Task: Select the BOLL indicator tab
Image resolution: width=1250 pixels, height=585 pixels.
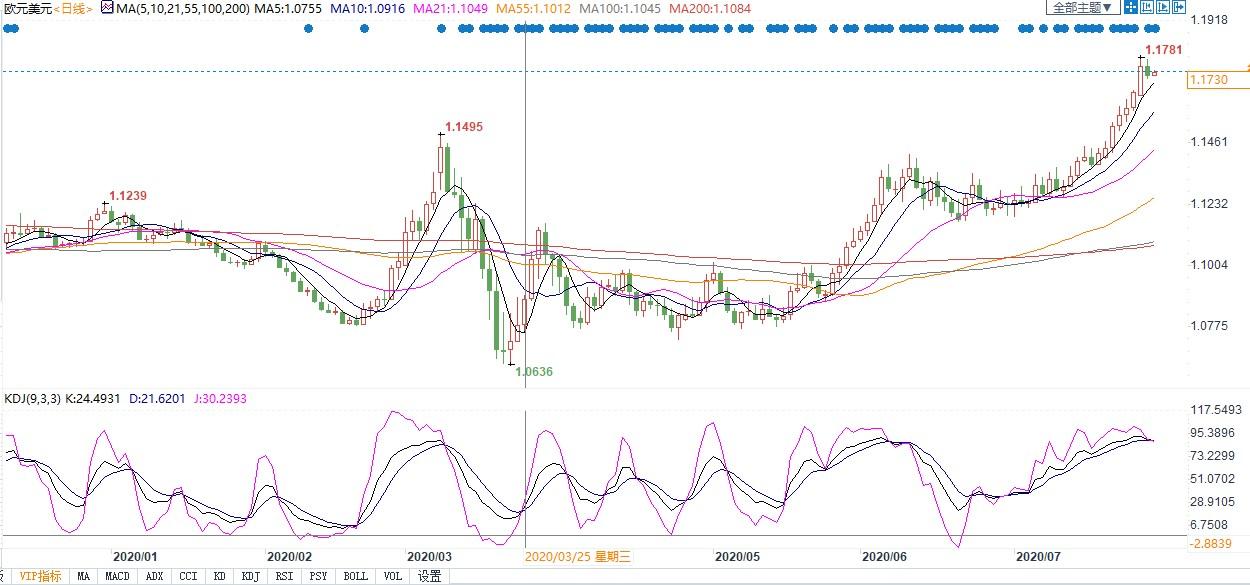Action: [355, 576]
